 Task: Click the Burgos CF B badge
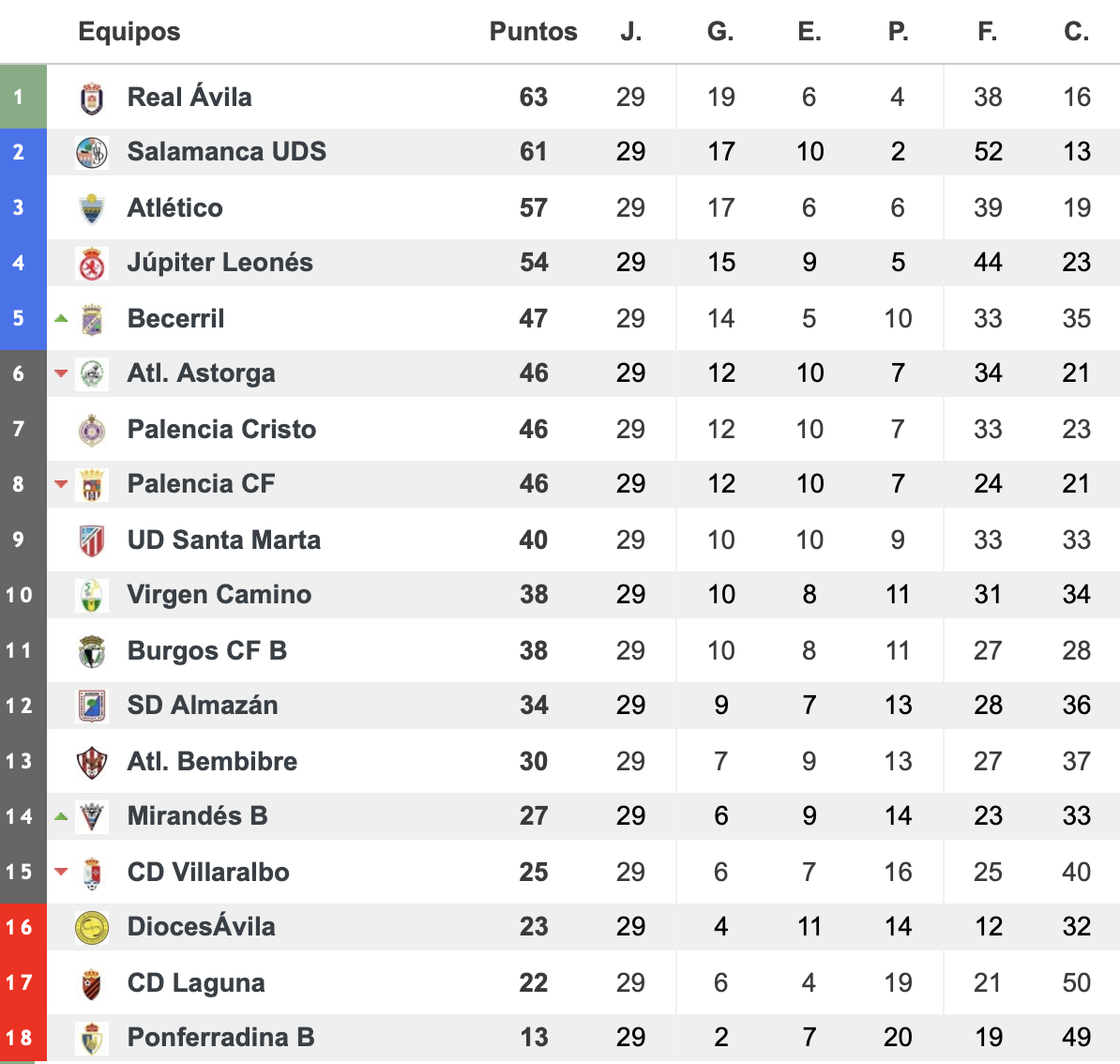[92, 652]
